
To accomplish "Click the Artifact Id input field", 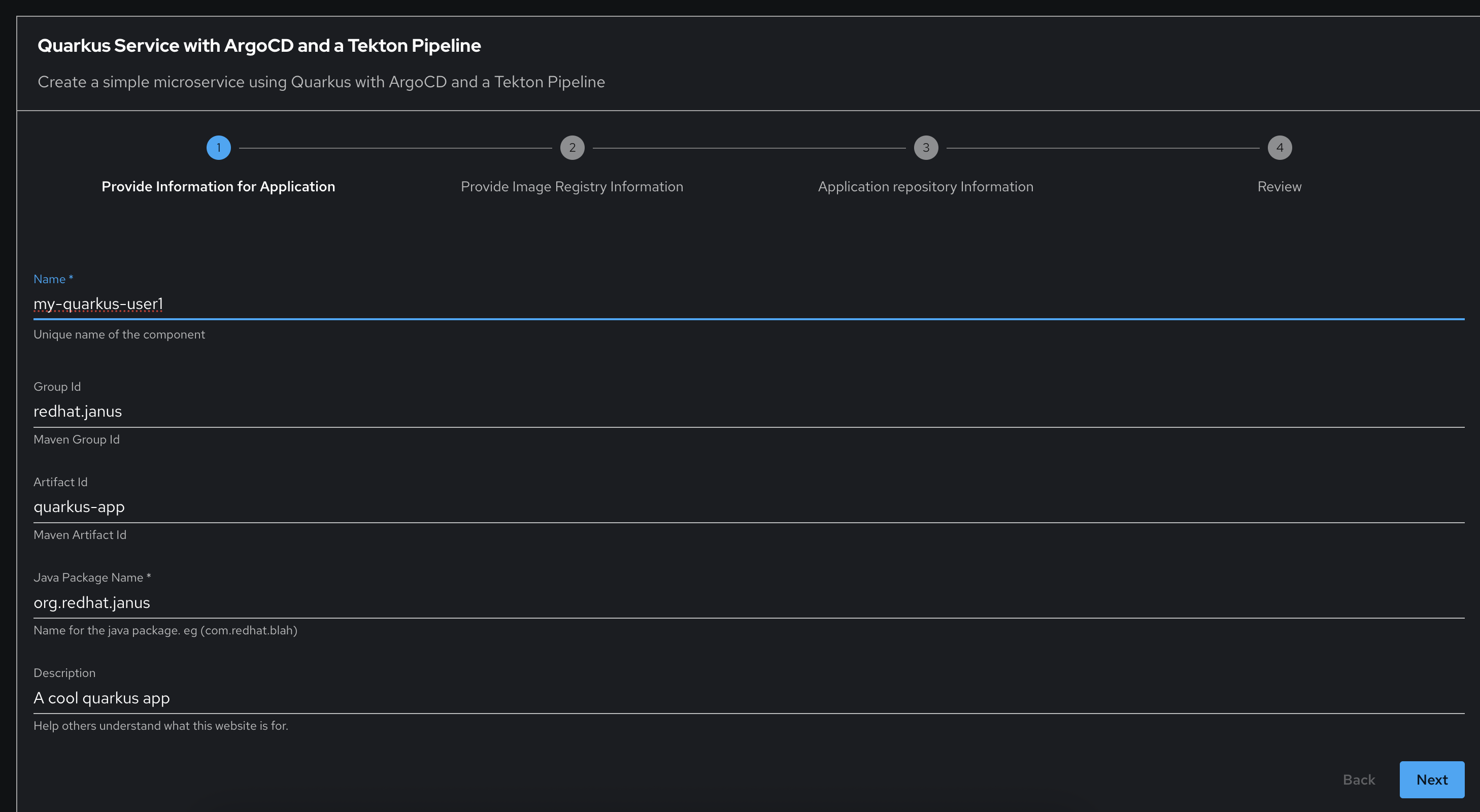I will [749, 507].
